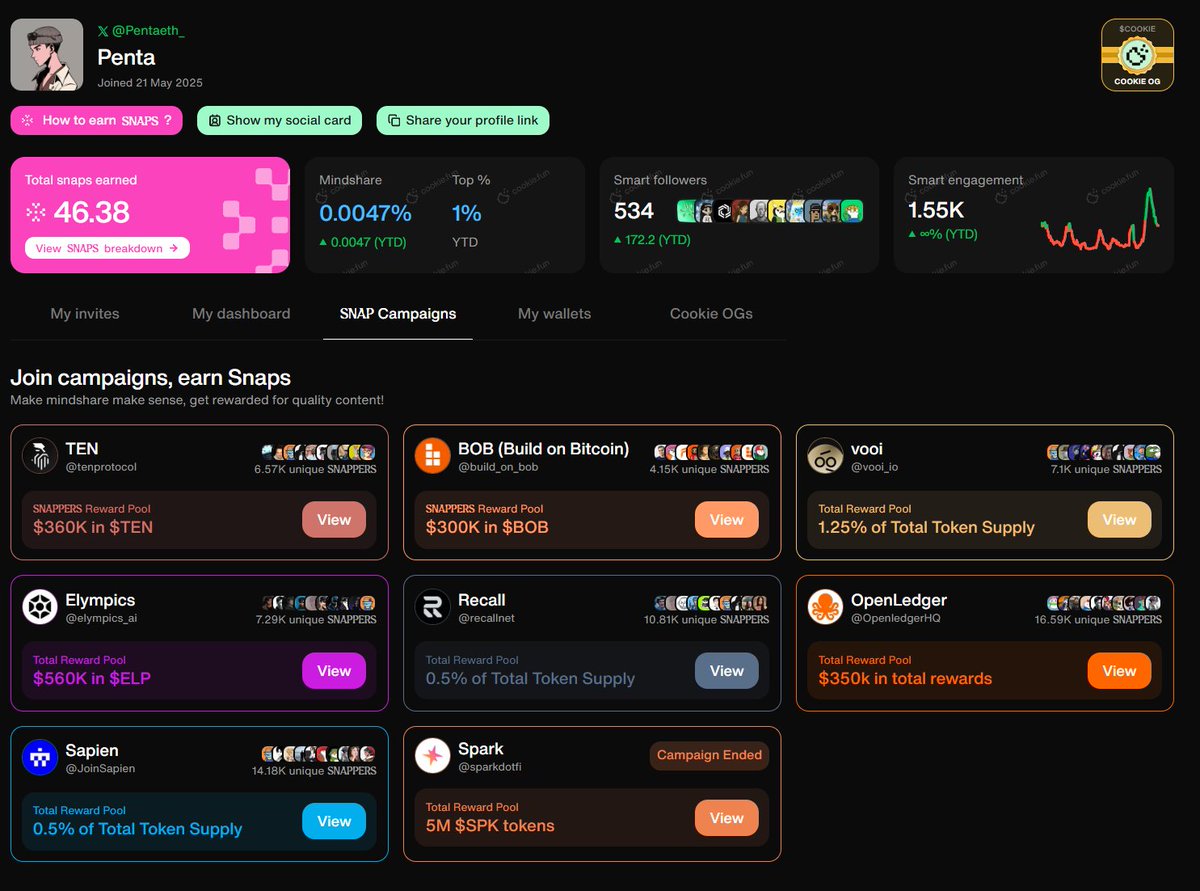Click the Top % 1% value
1200x891 pixels.
coord(466,213)
